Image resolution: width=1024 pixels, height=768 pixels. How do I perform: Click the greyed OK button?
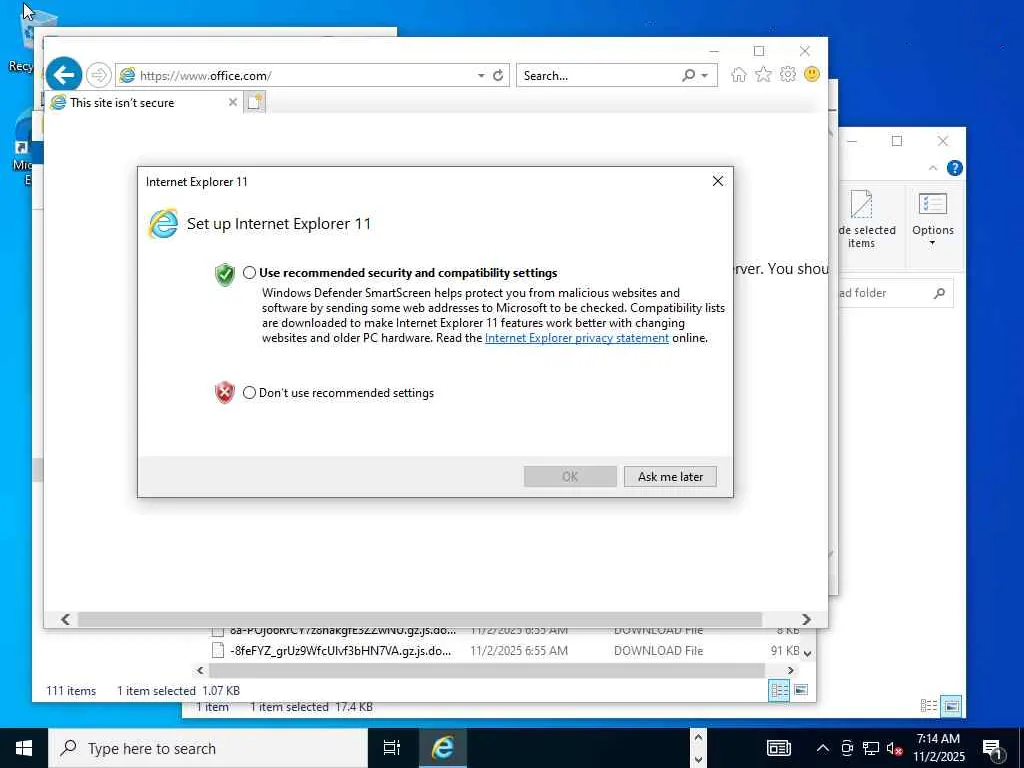pos(570,477)
